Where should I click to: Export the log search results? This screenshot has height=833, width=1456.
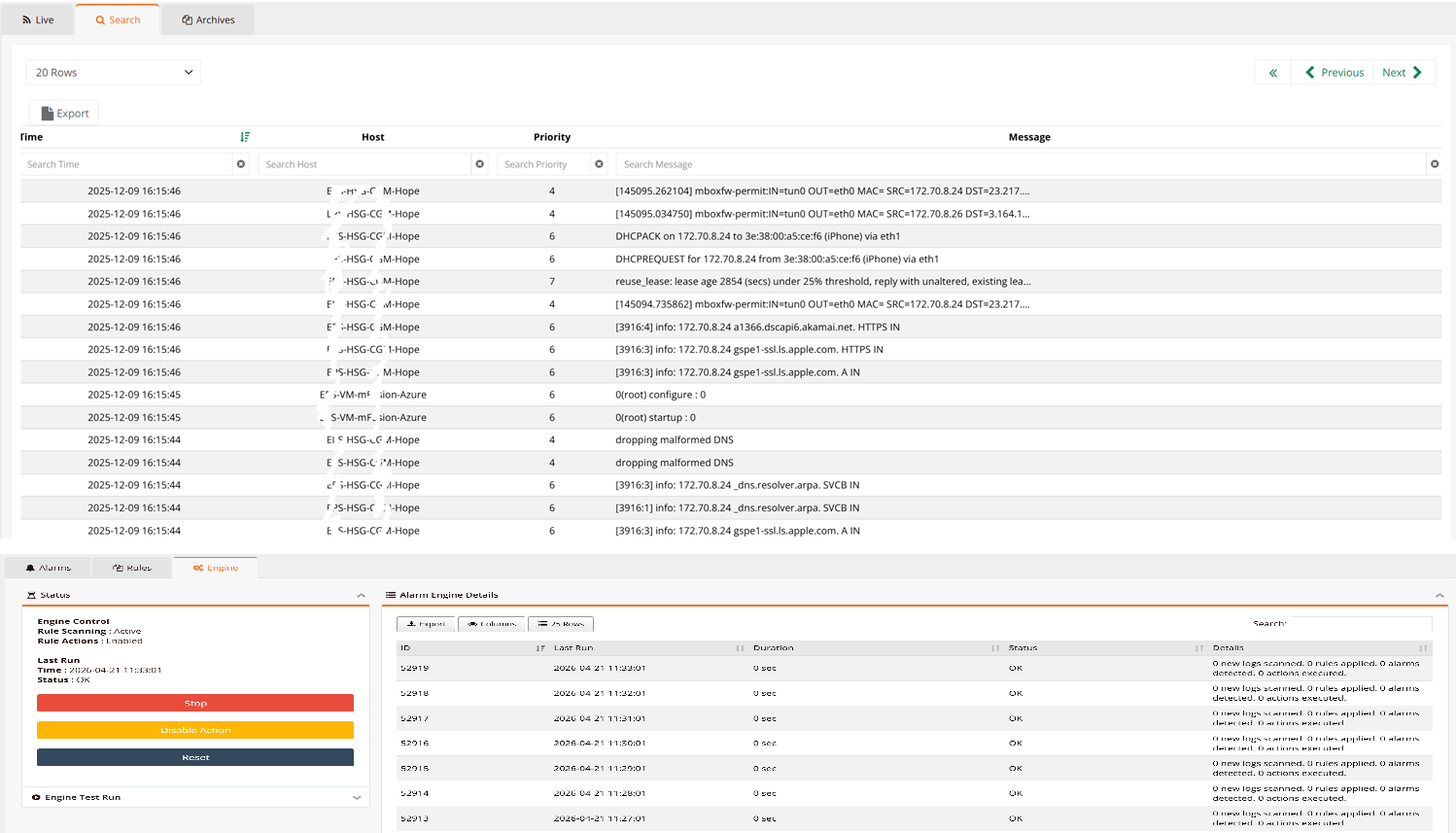coord(64,114)
